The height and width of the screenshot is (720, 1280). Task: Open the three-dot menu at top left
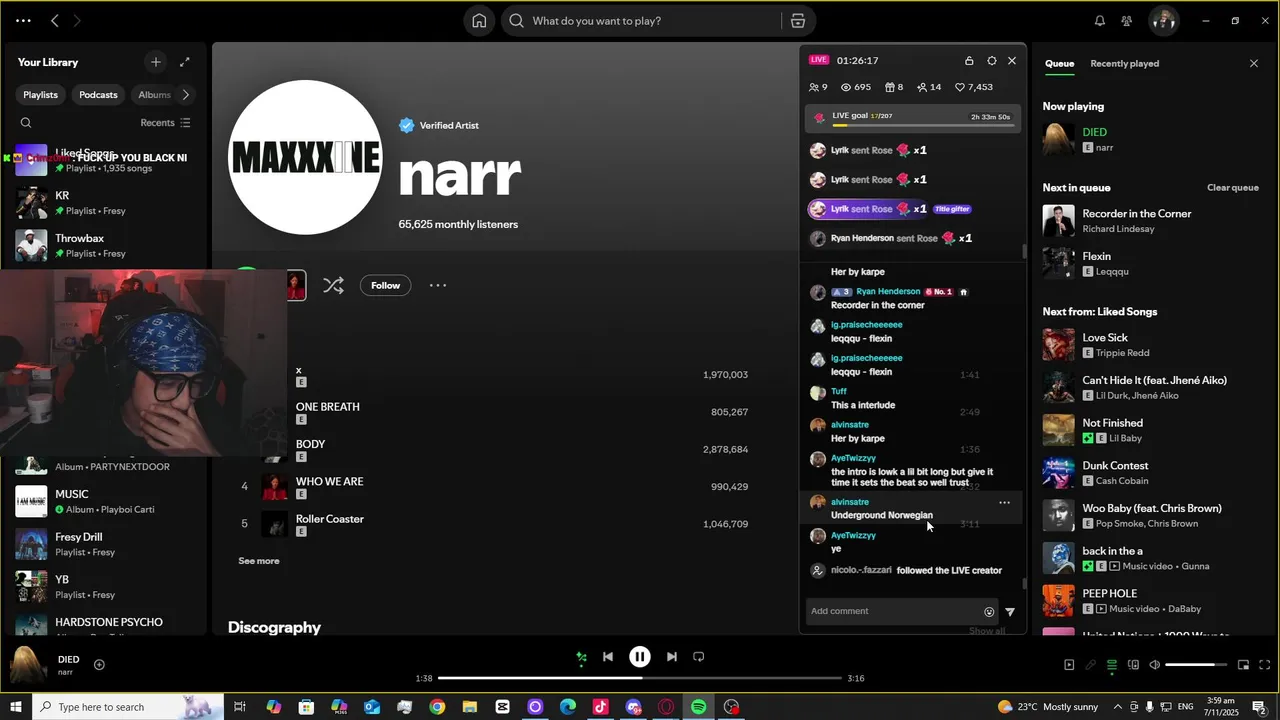point(23,21)
